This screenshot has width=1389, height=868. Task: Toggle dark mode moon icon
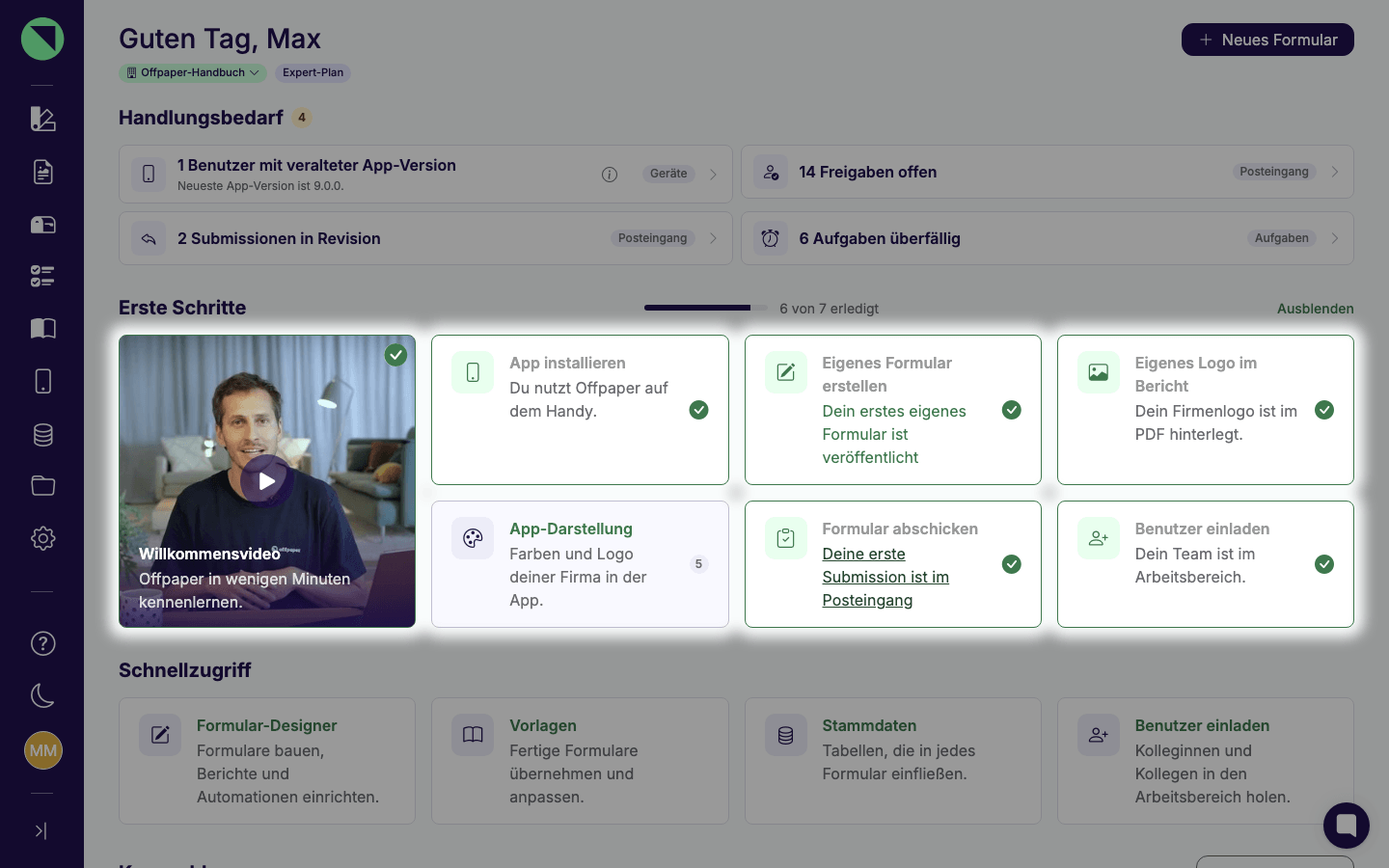click(x=42, y=695)
